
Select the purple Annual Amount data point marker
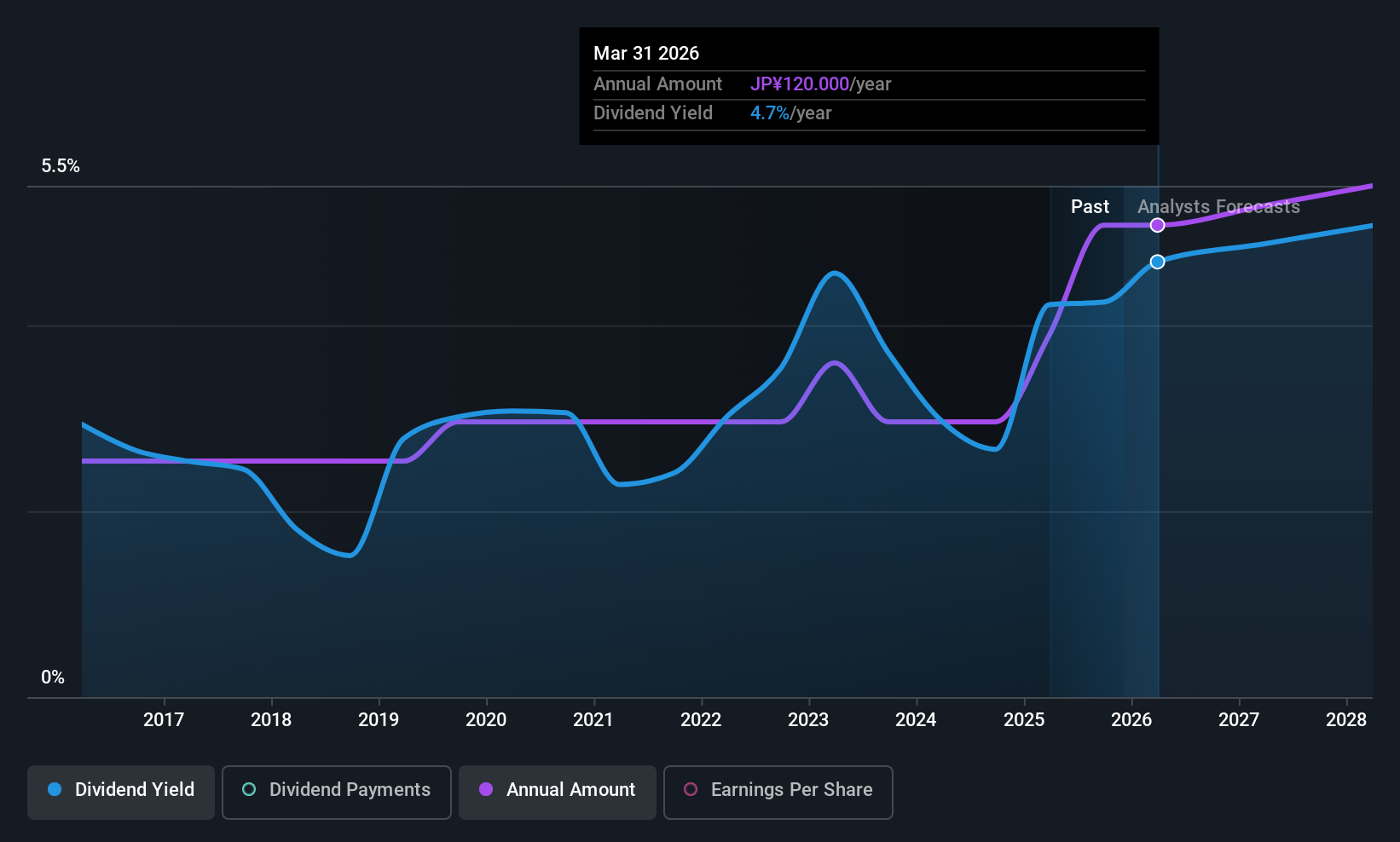click(1157, 225)
